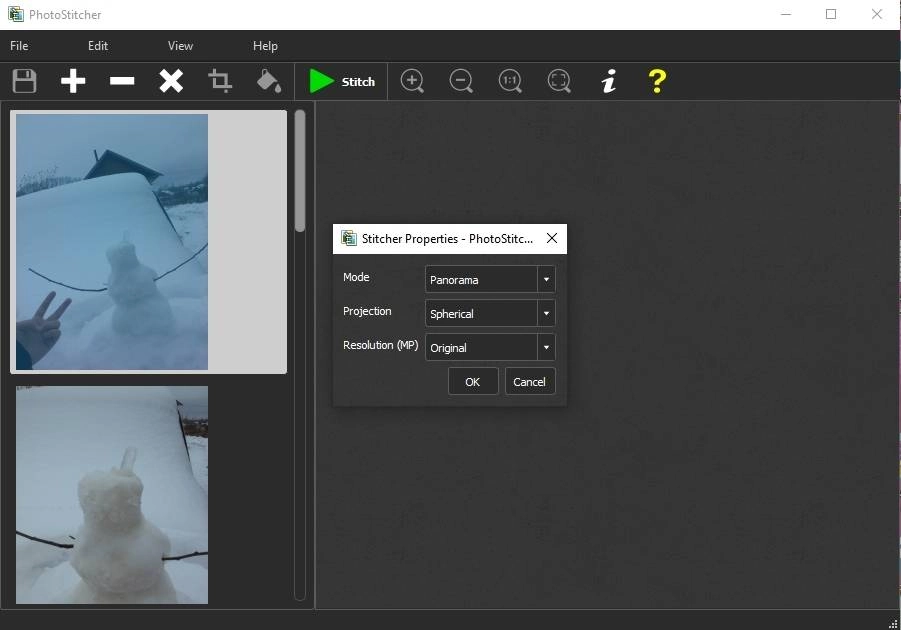Clear all images with the X icon
The image size is (901, 630).
point(171,81)
